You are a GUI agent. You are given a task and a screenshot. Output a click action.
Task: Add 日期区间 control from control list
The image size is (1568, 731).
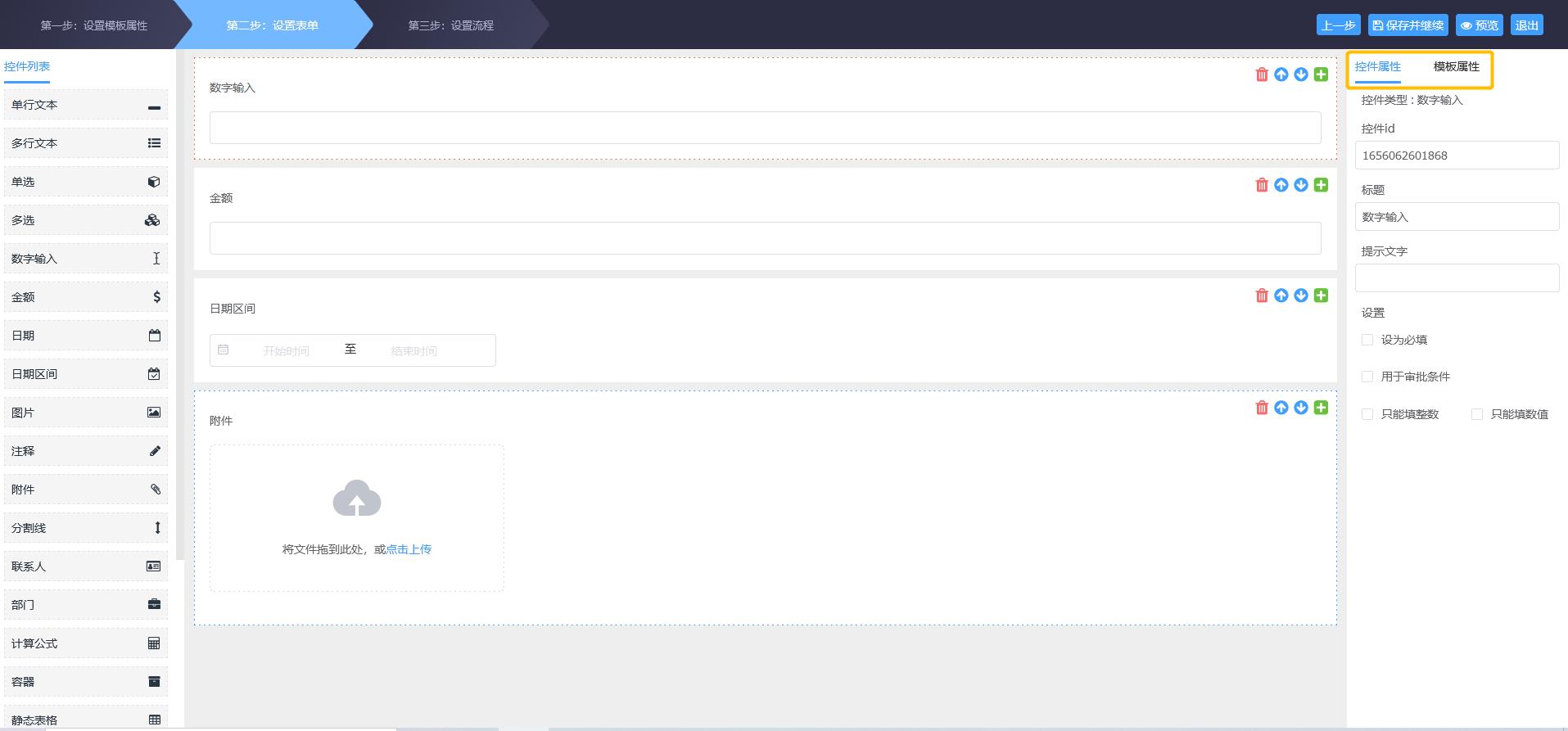(86, 374)
